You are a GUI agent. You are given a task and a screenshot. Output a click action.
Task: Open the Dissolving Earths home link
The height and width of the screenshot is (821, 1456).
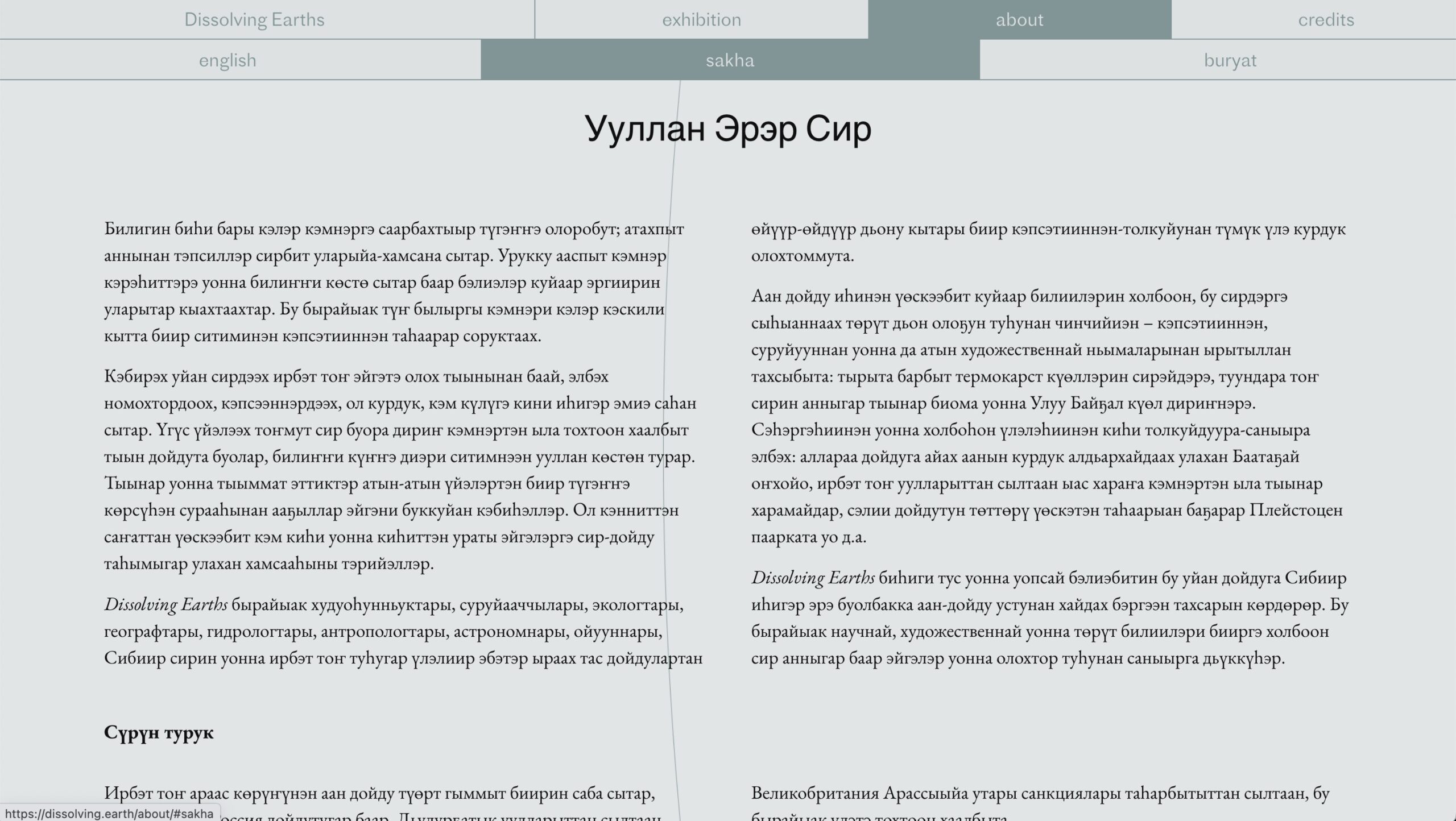pyautogui.click(x=254, y=19)
